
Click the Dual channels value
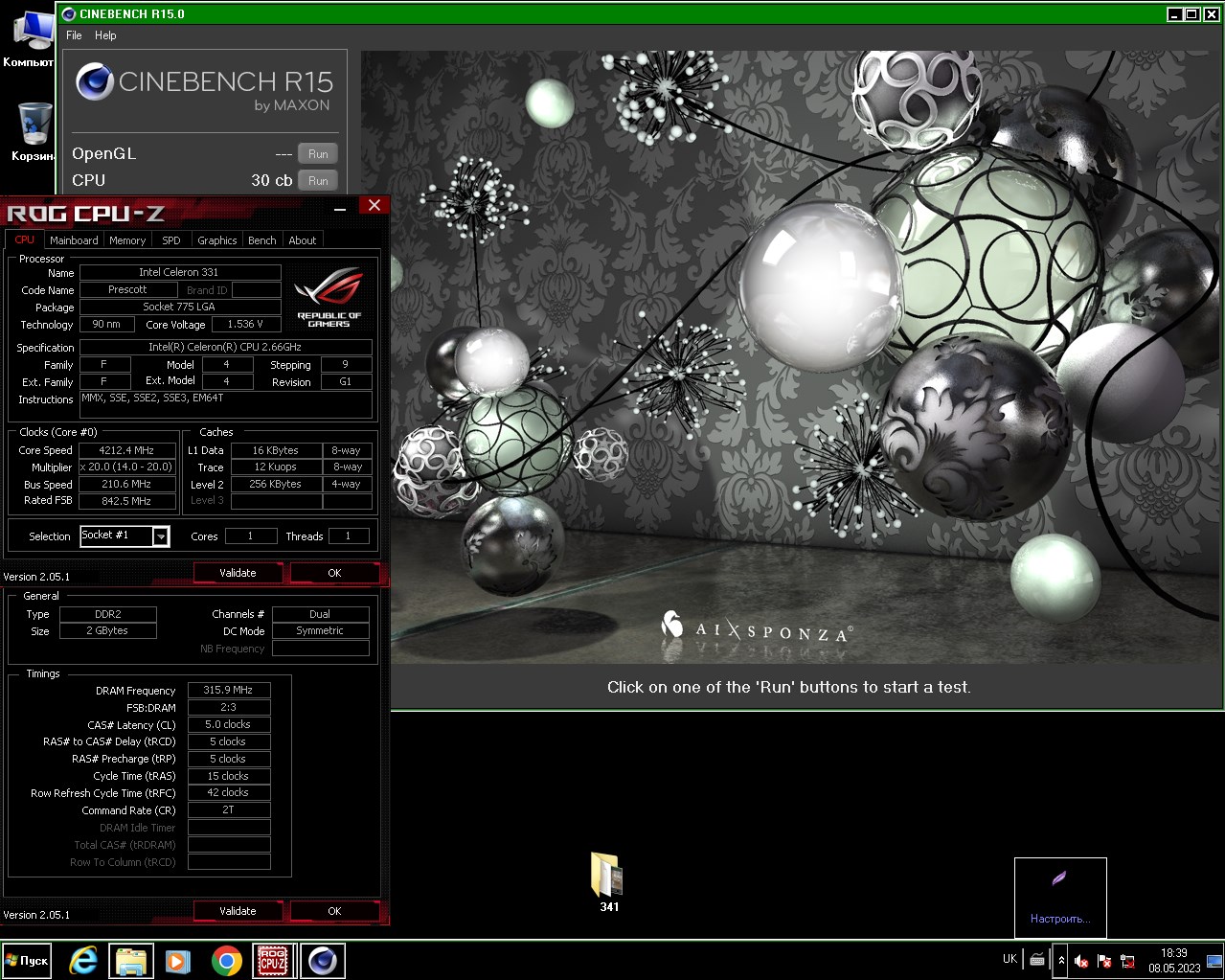[x=320, y=614]
